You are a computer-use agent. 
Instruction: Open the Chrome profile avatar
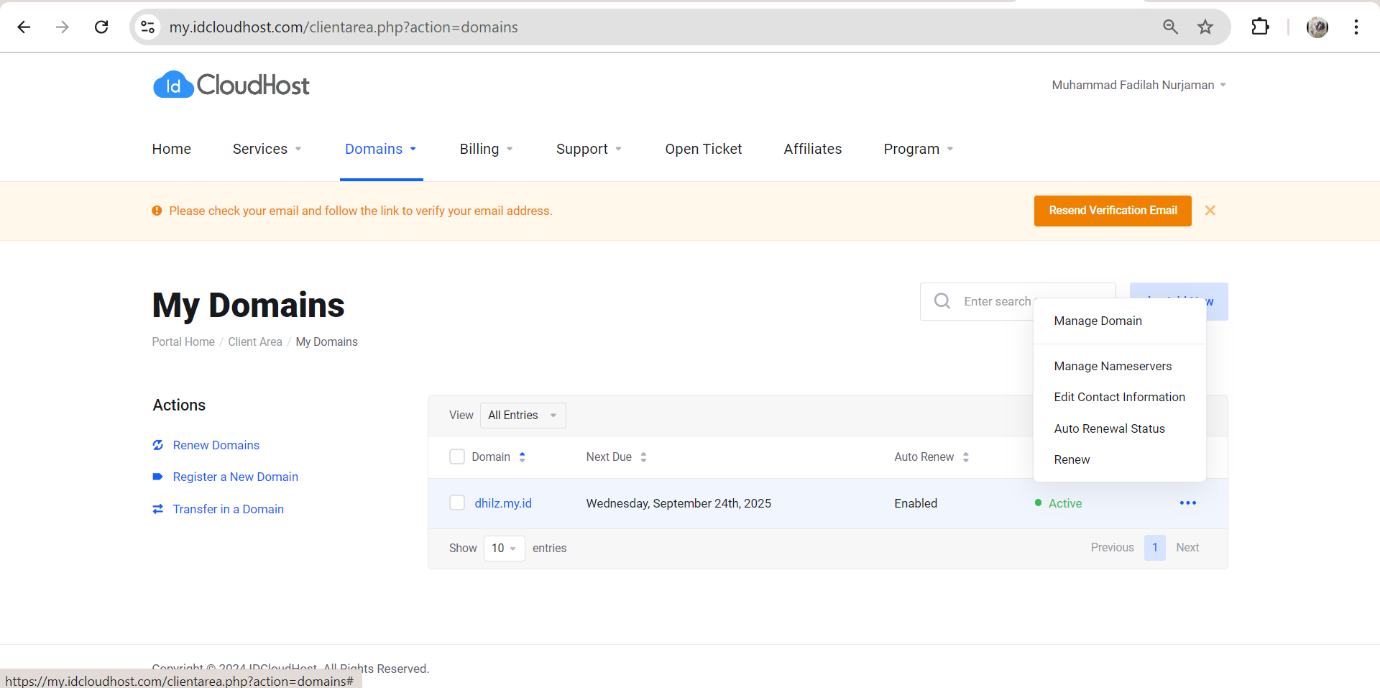[x=1318, y=27]
